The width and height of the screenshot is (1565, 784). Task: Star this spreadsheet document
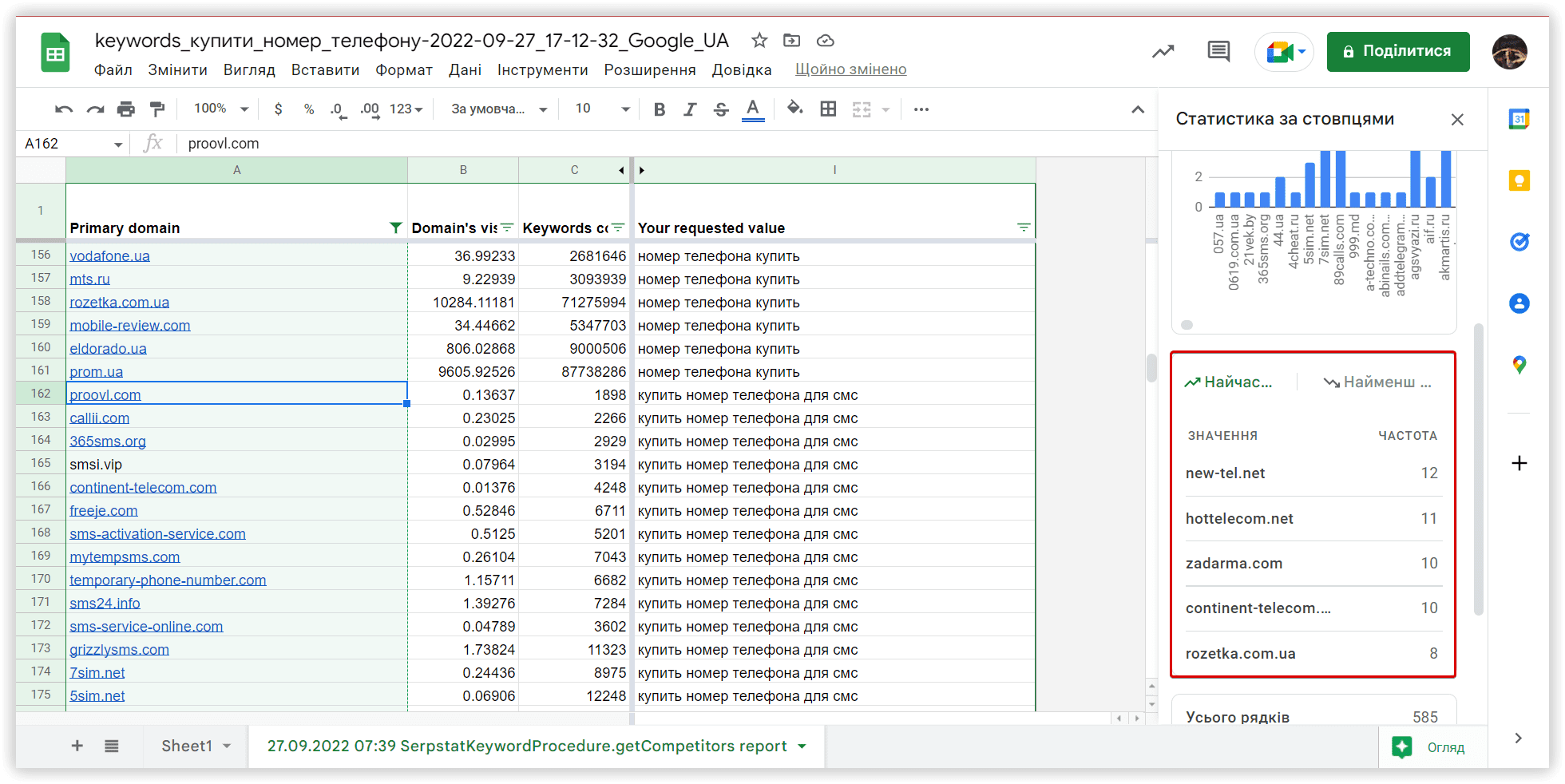coord(759,40)
